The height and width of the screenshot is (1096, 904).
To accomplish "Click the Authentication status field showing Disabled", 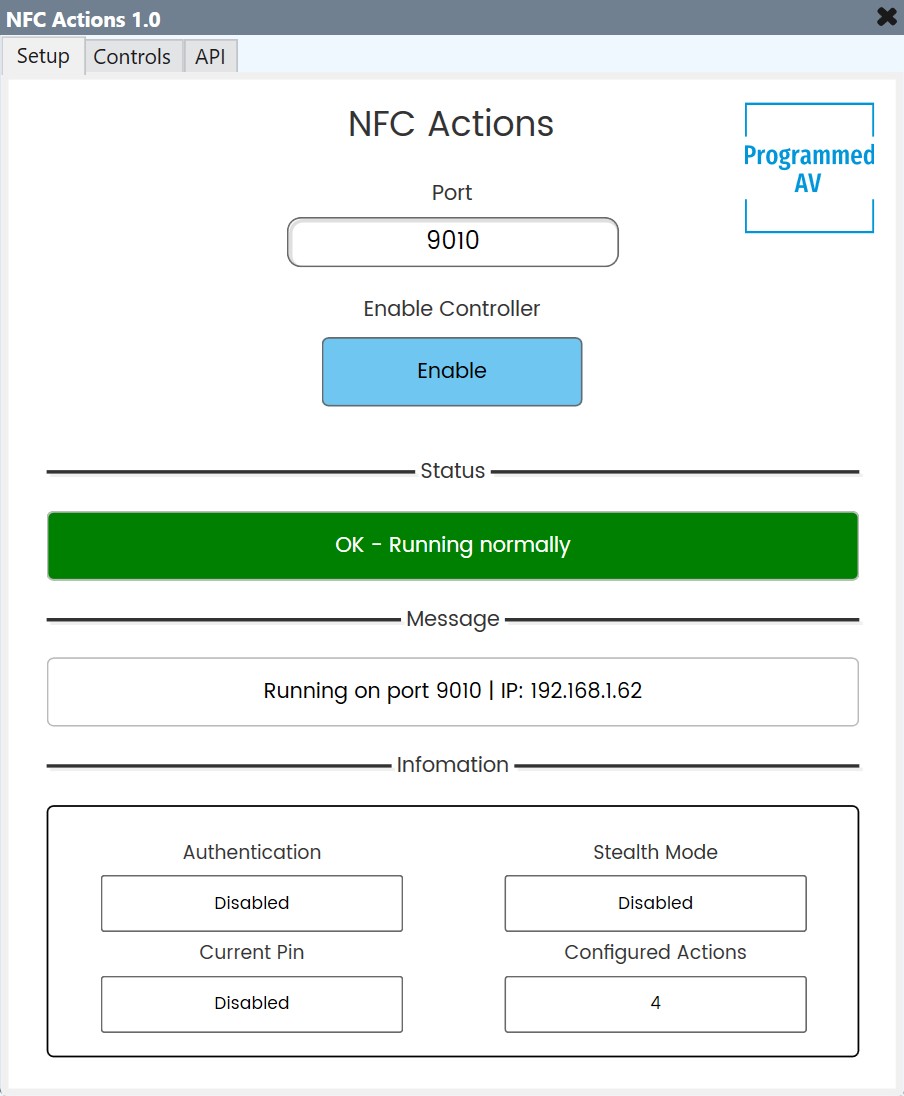I will coord(251,903).
